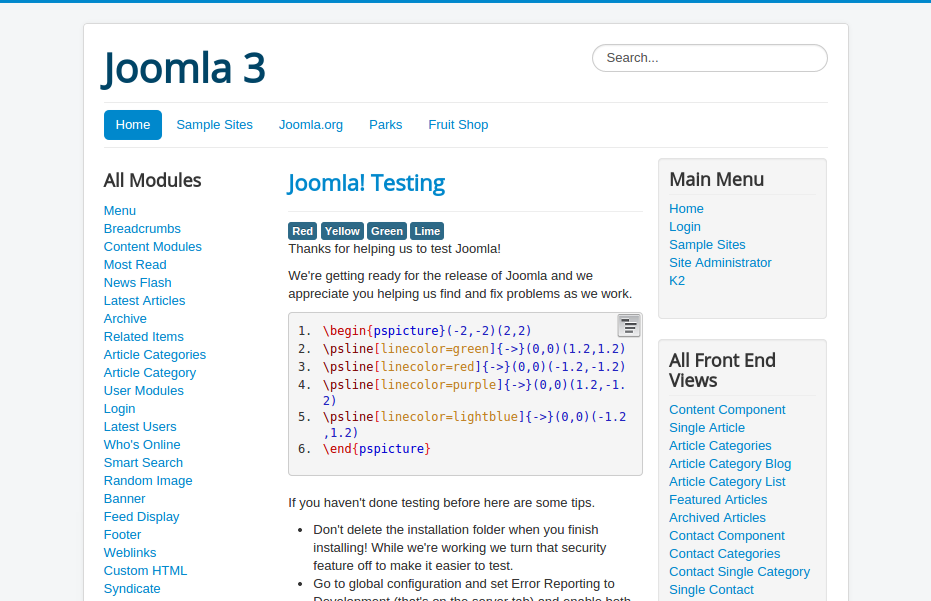Open Syndicate module link
This screenshot has width=931, height=601.
click(132, 589)
